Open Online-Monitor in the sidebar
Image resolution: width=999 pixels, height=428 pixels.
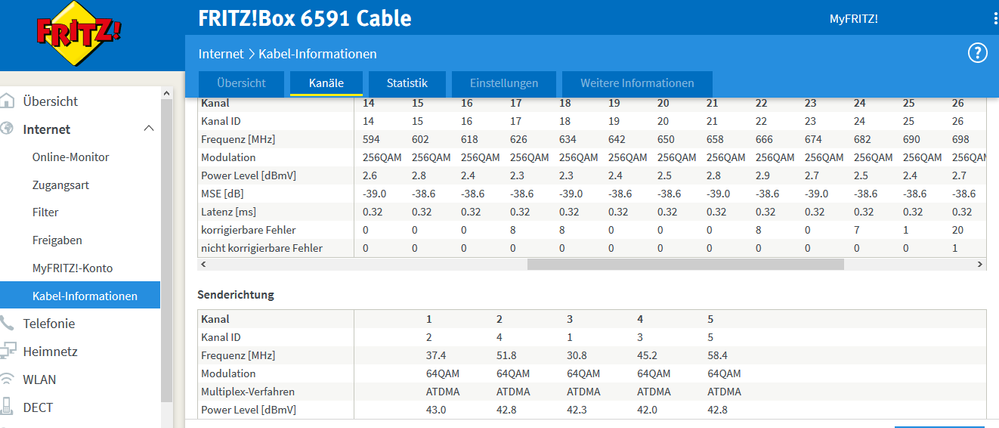[x=70, y=157]
